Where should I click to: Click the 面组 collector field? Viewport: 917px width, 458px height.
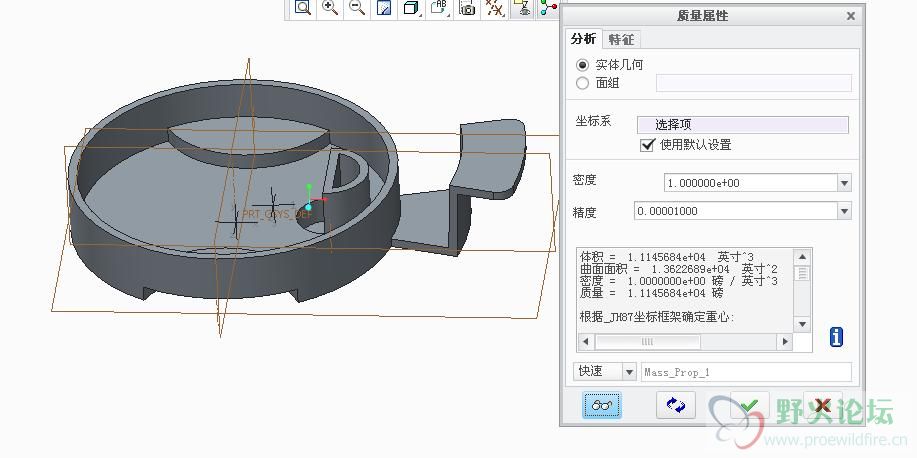[754, 83]
